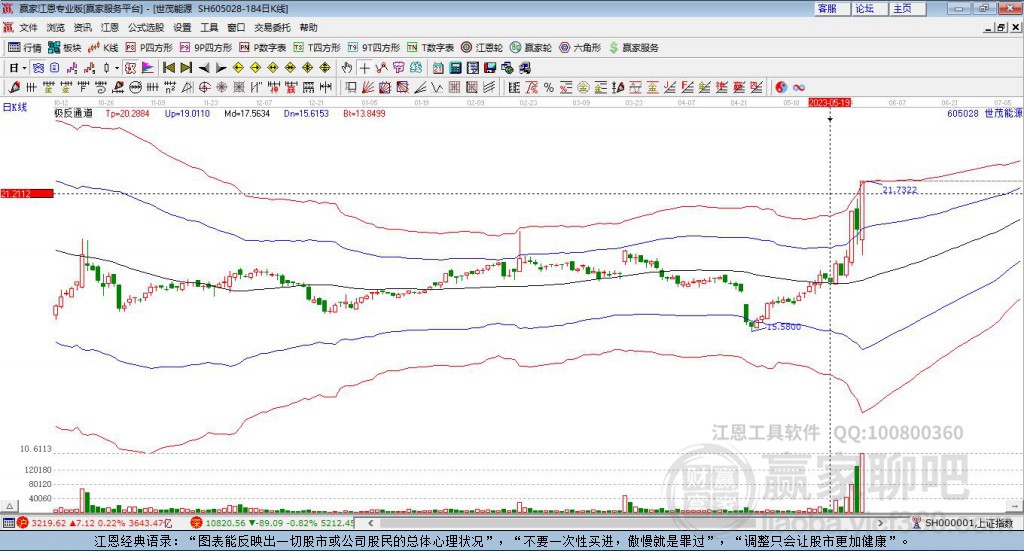Click the Tp=20.2884 indicator value
The width and height of the screenshot is (1024, 551).
127,113
